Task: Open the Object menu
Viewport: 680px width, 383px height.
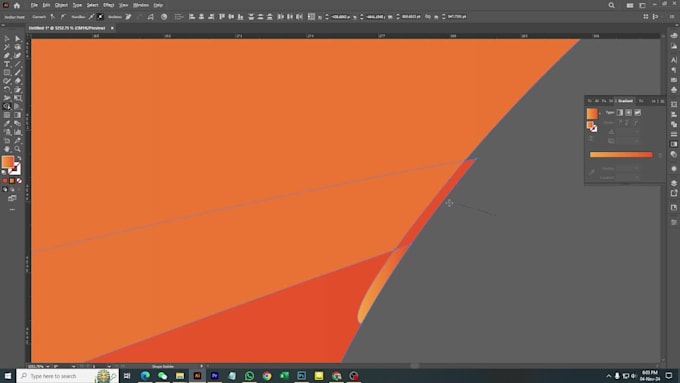Action: click(61, 5)
